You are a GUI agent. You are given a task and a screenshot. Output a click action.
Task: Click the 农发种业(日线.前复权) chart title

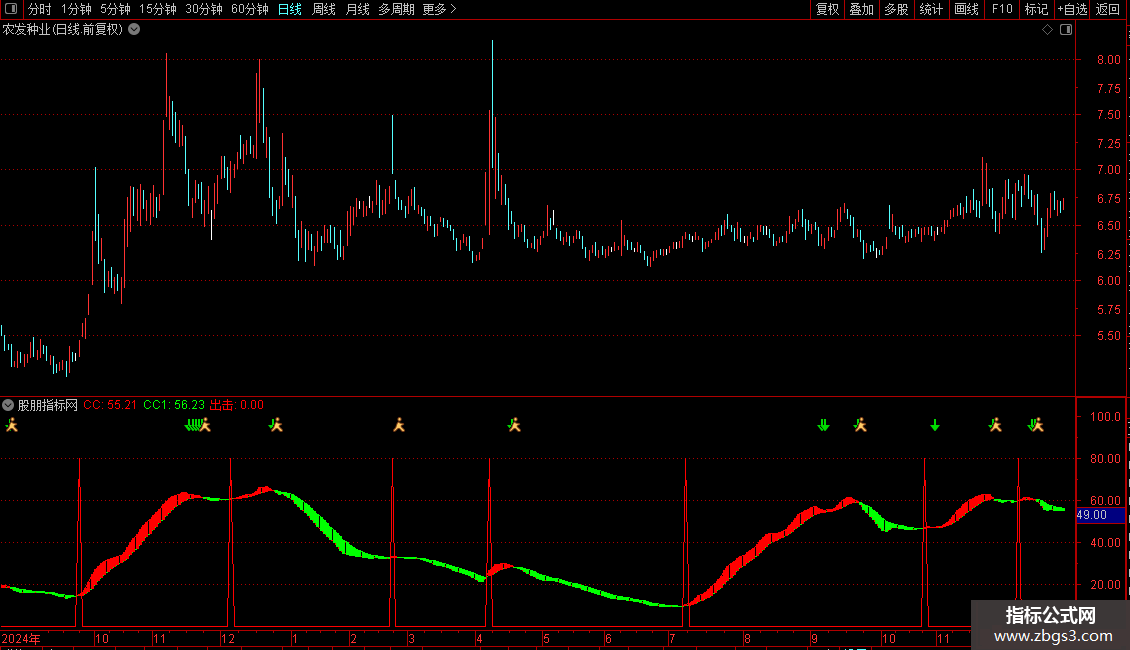[x=63, y=30]
